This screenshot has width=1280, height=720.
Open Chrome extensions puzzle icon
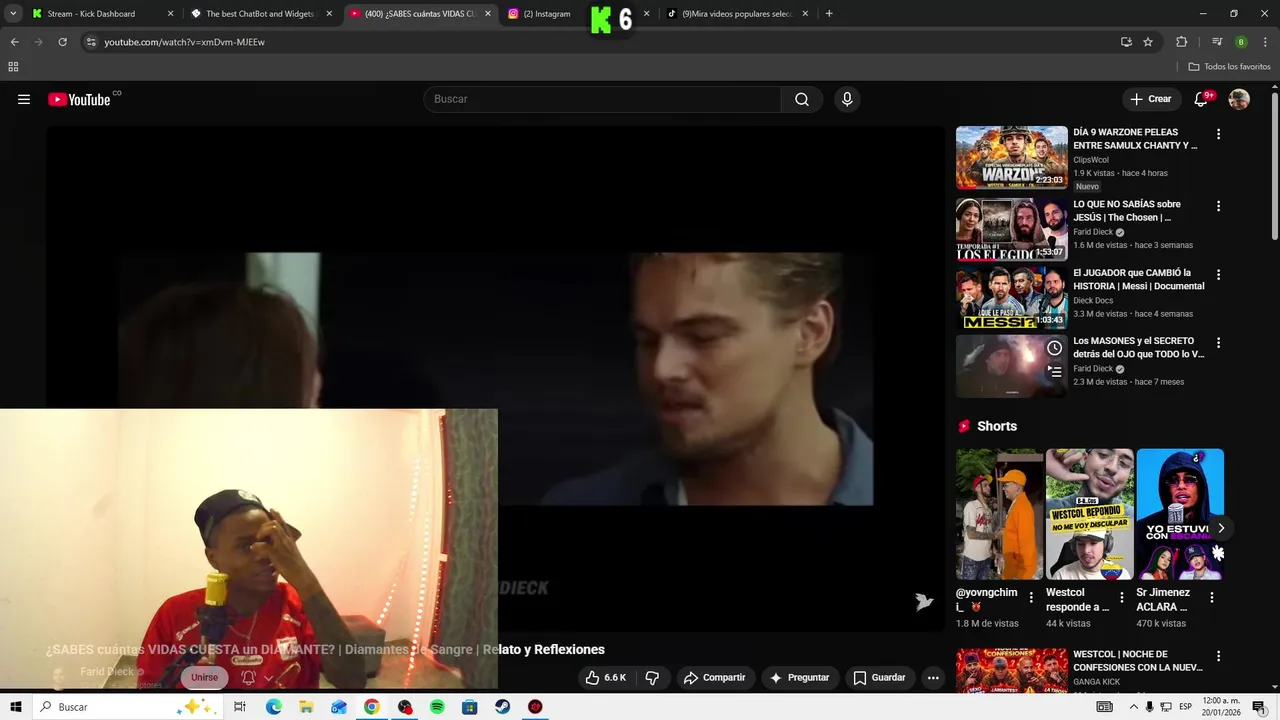1181,42
